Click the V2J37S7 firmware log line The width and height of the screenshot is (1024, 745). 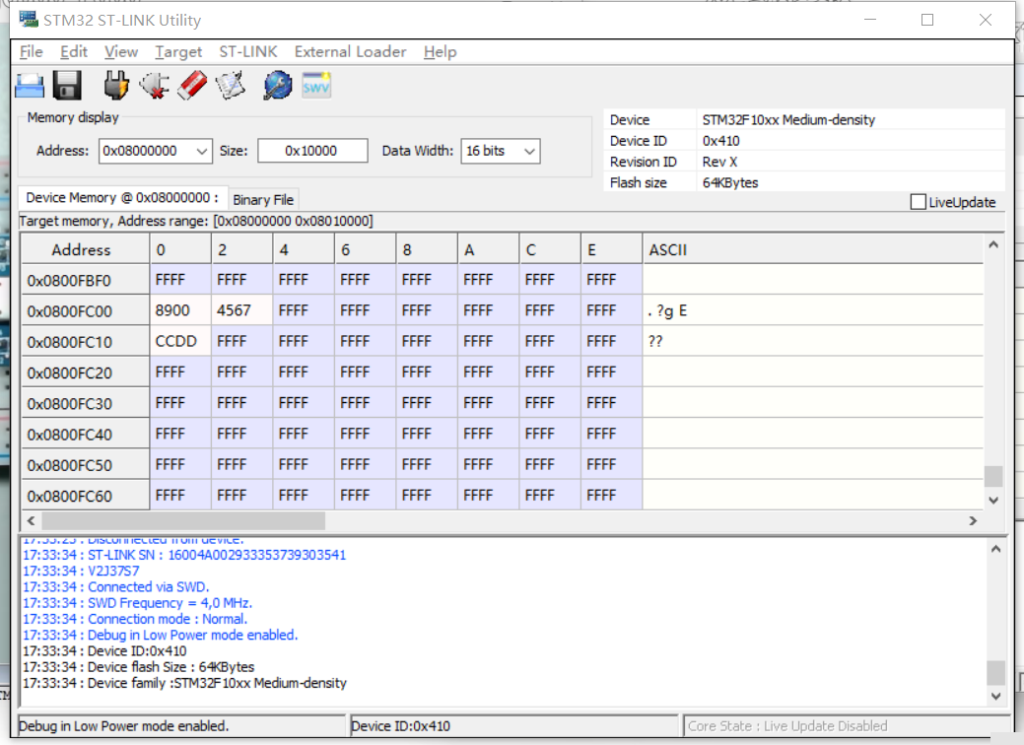tap(81, 571)
